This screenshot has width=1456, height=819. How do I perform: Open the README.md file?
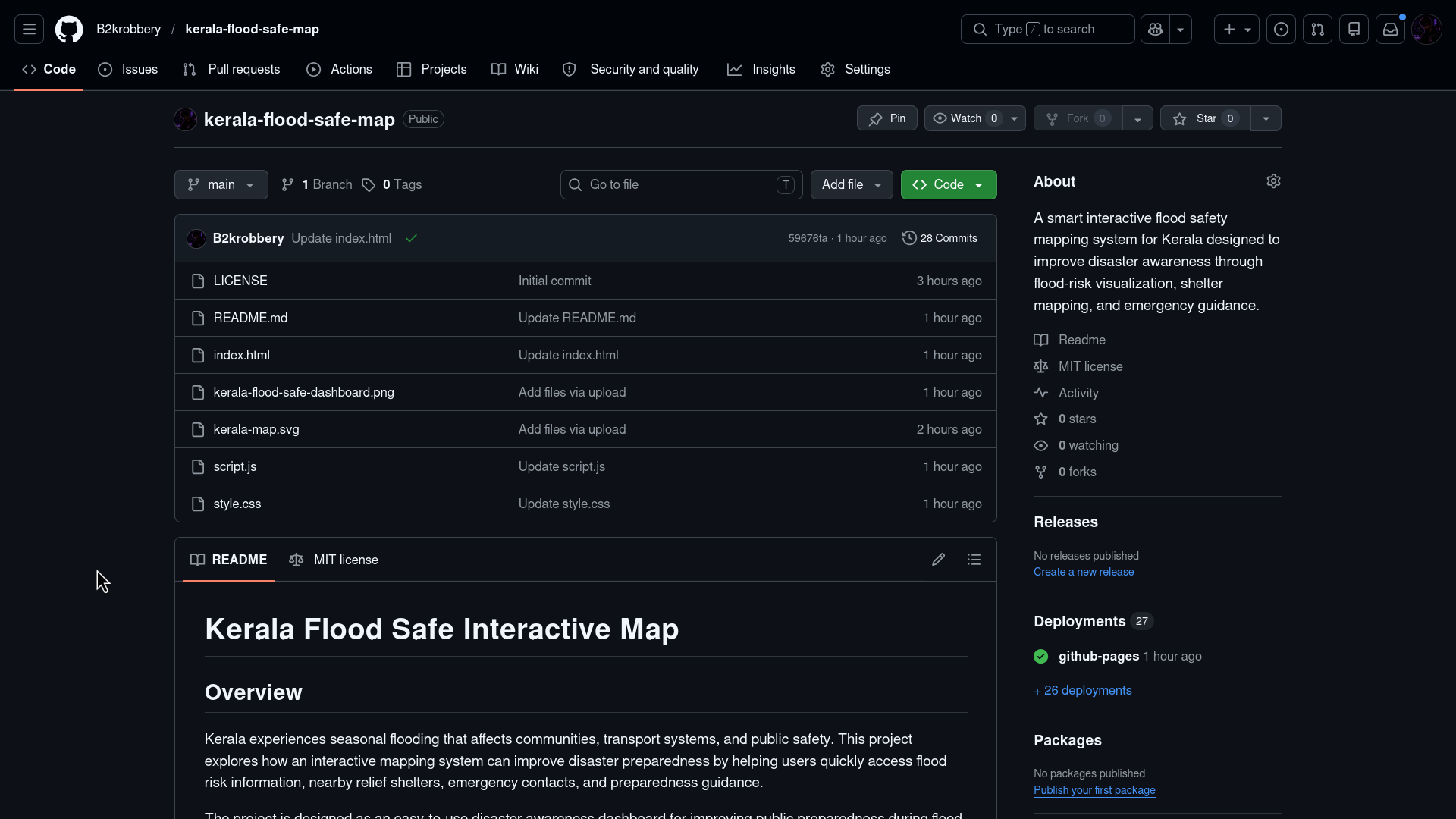click(250, 318)
